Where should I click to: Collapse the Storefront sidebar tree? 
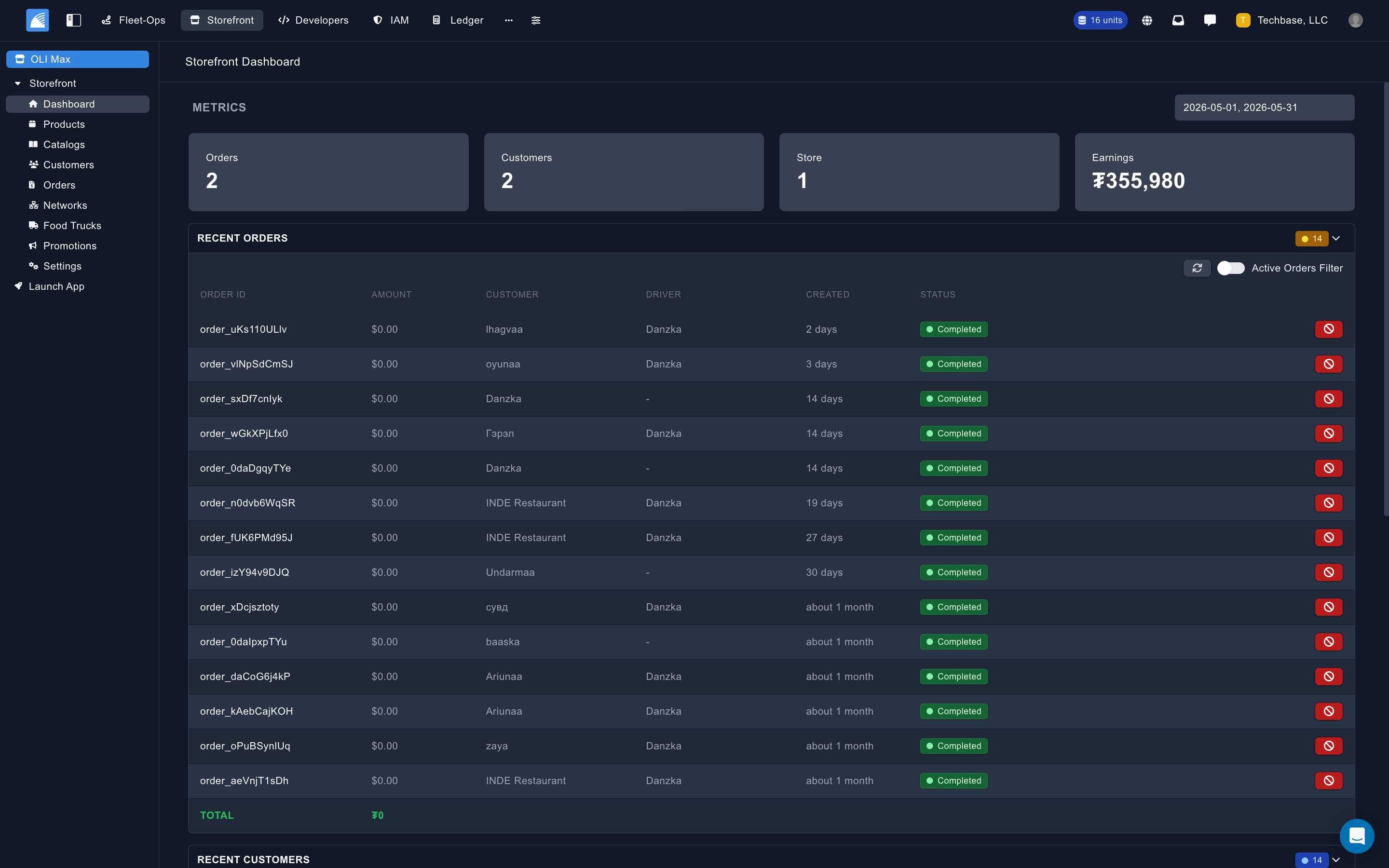18,83
